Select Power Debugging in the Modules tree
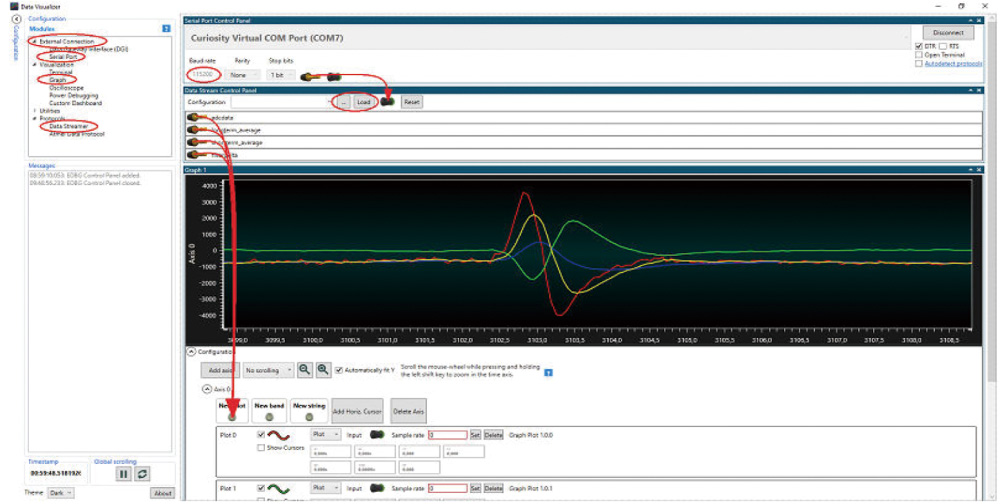Viewport: 1007px width, 504px height. tap(73, 95)
